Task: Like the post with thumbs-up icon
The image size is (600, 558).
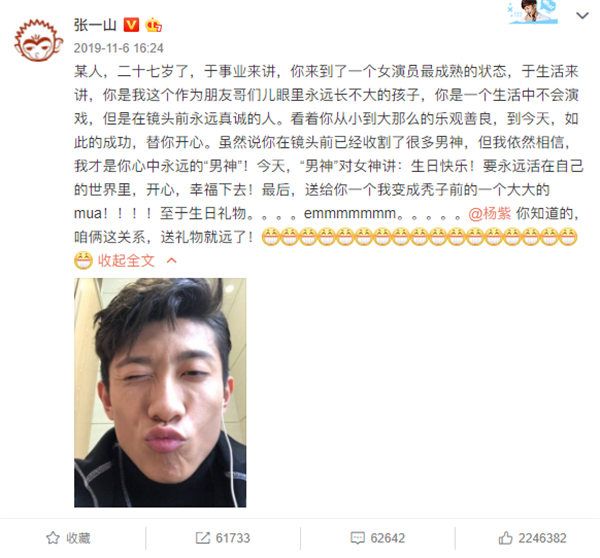Action: (505, 538)
